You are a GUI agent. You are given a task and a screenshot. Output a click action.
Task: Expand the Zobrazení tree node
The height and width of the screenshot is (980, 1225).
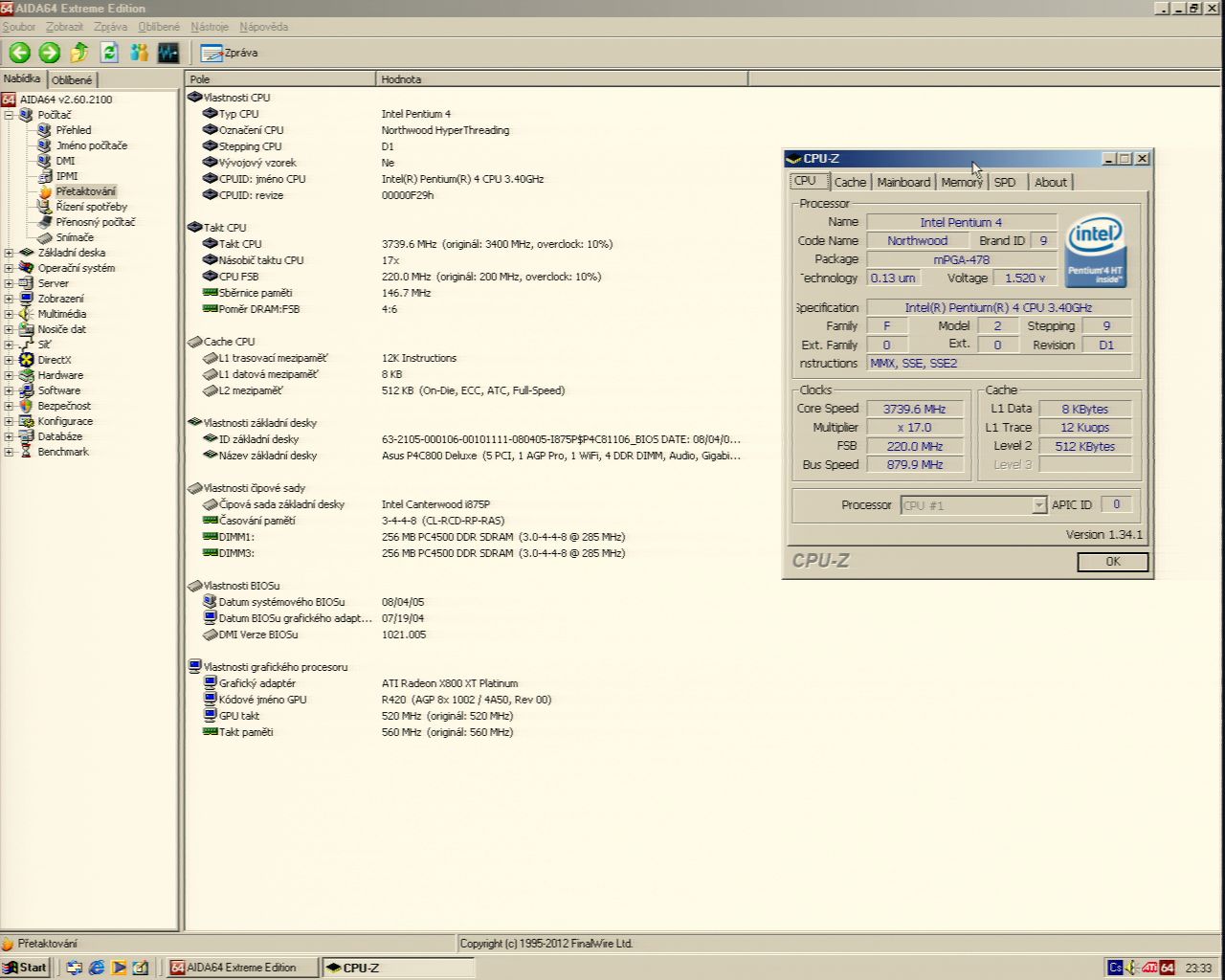9,299
